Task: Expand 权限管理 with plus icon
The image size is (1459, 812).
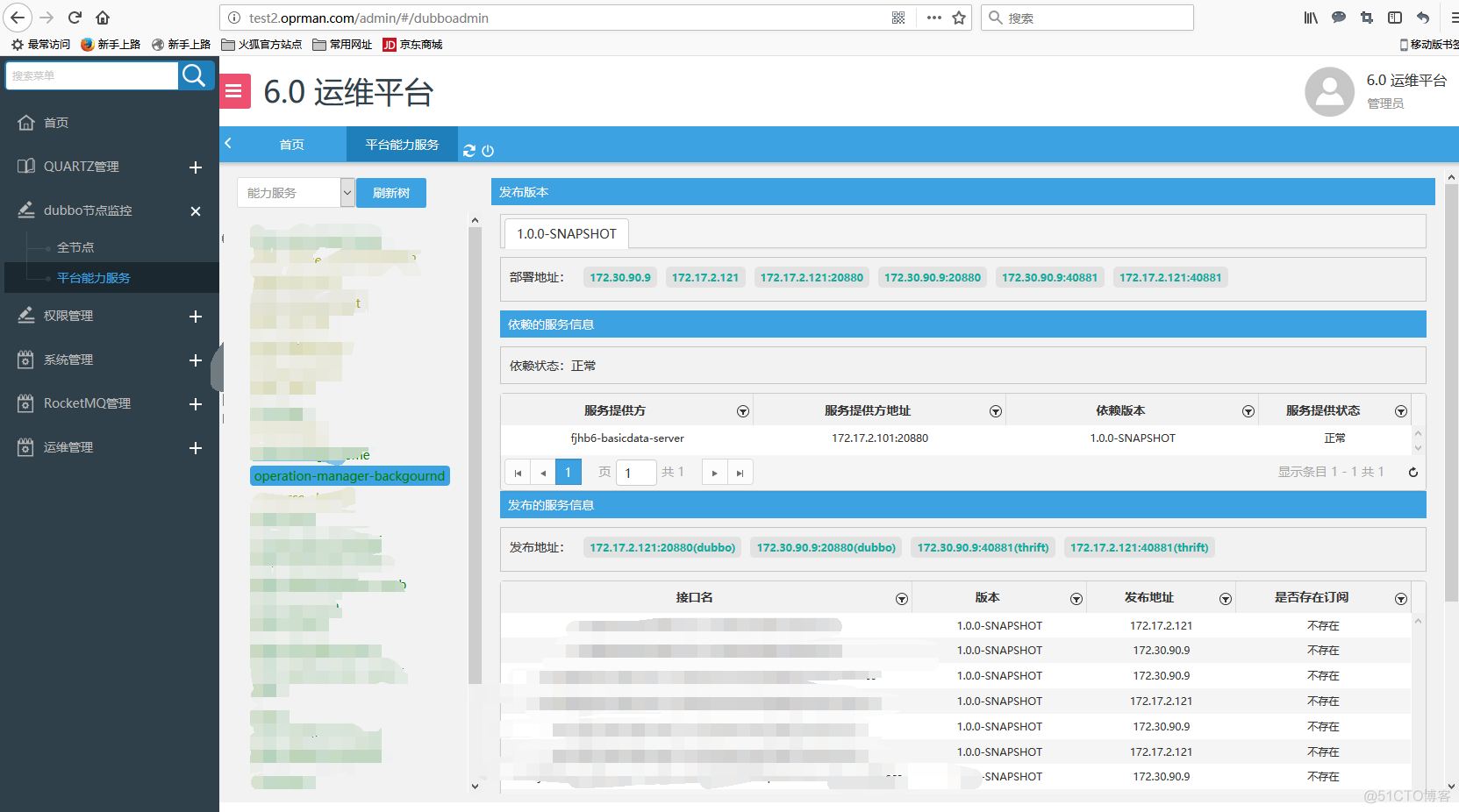Action: tap(196, 317)
